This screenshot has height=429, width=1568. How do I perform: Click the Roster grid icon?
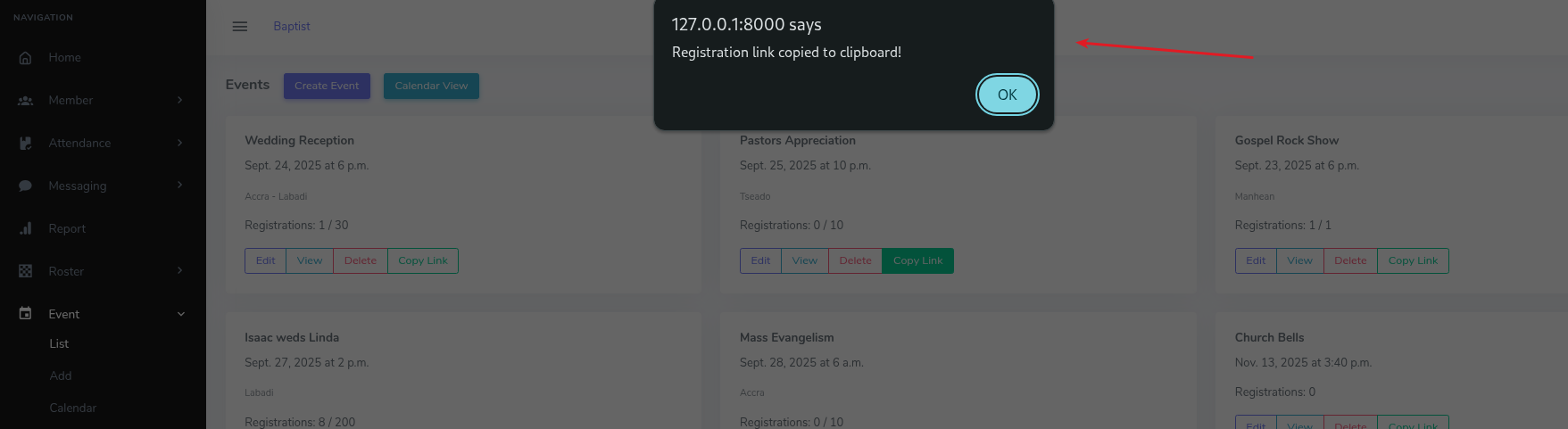click(x=25, y=271)
